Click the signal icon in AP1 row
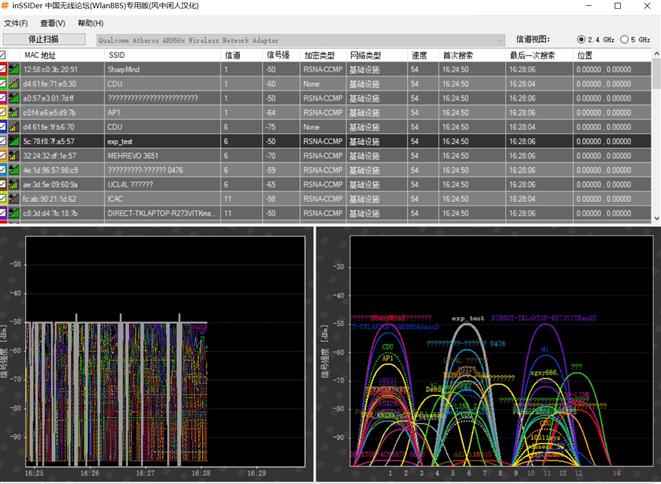Screen dimensions: 661x484 14,112
